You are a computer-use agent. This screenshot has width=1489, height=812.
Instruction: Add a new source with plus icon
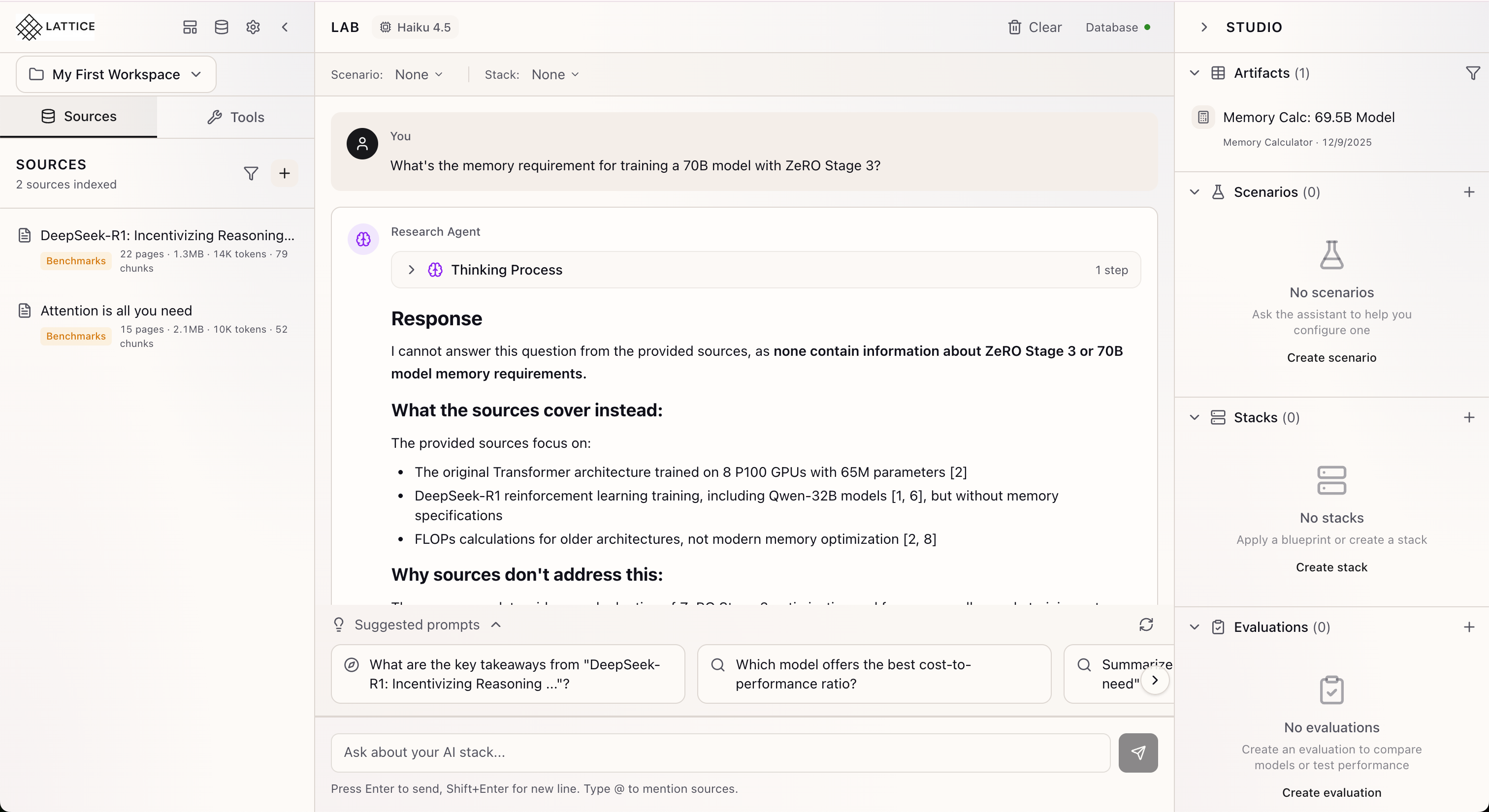tap(285, 173)
